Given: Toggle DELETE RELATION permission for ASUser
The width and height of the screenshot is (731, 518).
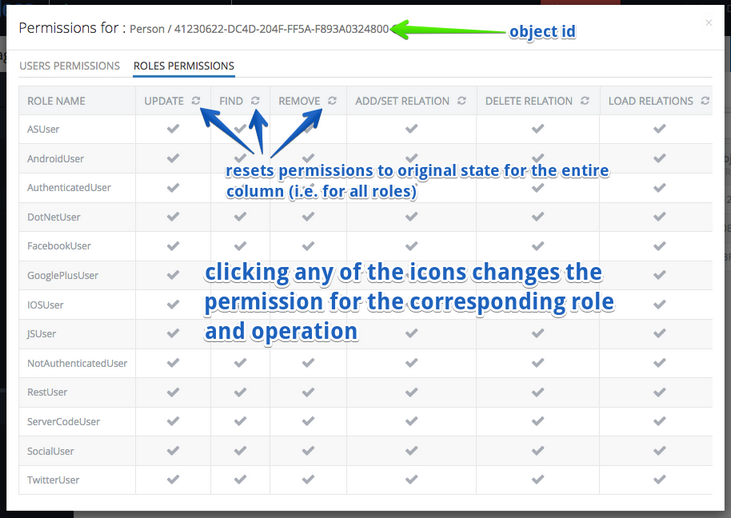Looking at the screenshot, I should pyautogui.click(x=538, y=129).
